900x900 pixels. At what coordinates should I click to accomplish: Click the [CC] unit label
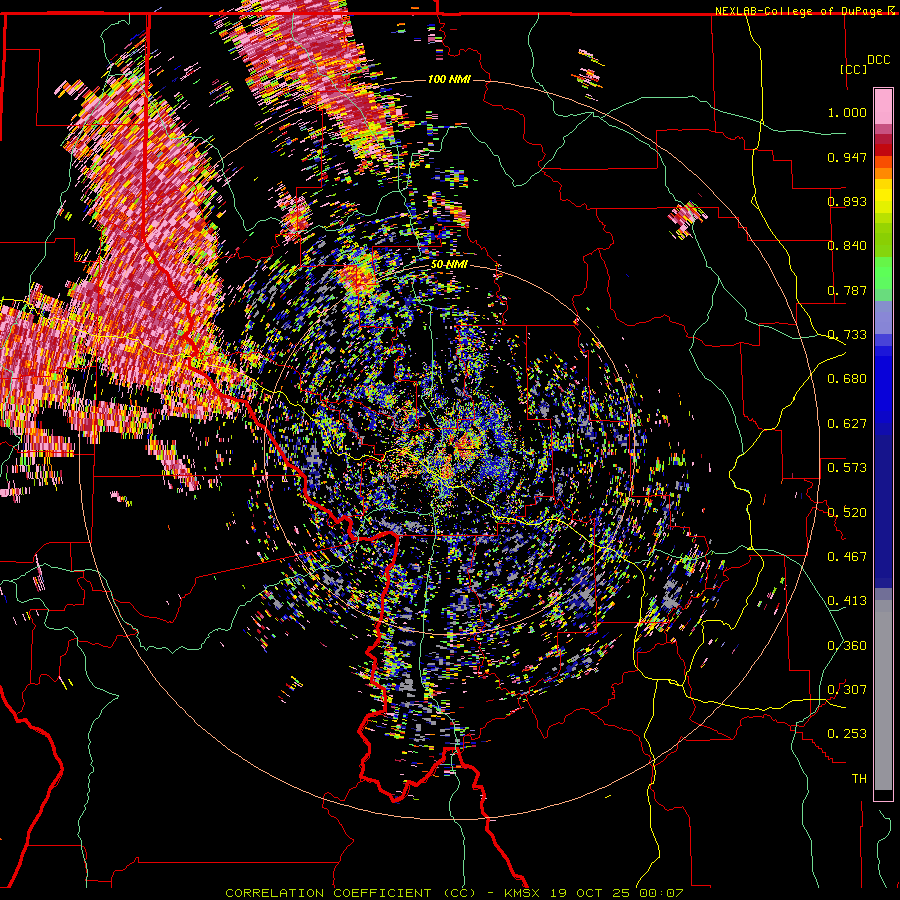click(x=854, y=69)
